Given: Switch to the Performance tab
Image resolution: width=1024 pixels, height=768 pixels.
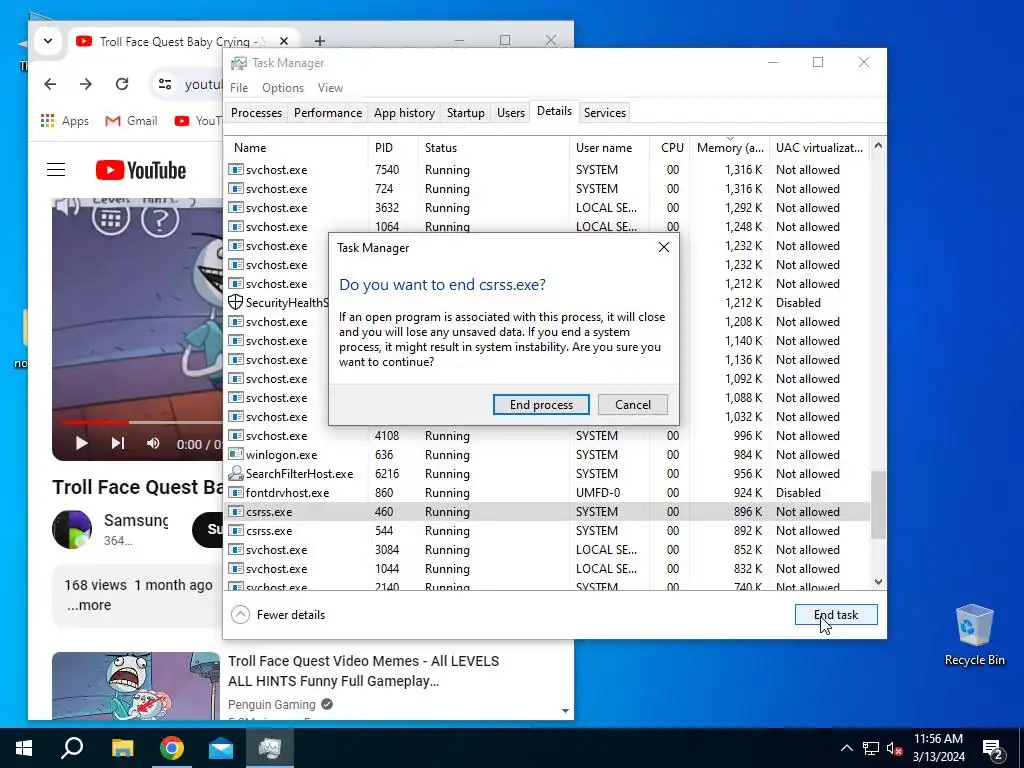Looking at the screenshot, I should pos(327,112).
